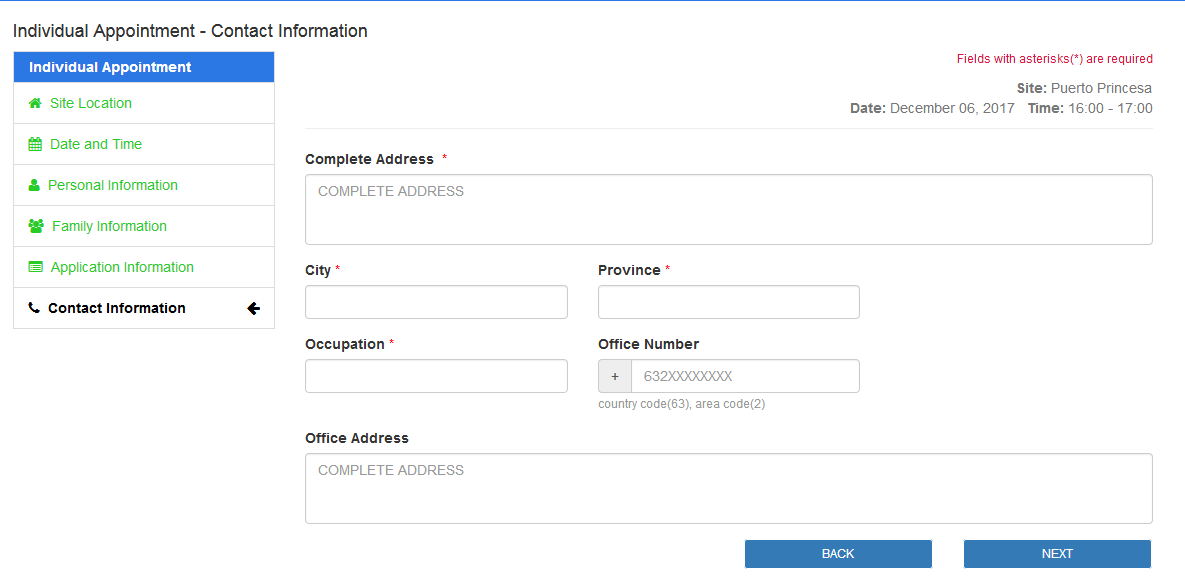Click the left arrow indicator on Contact Information
Screen dimensions: 1185x587
point(253,308)
